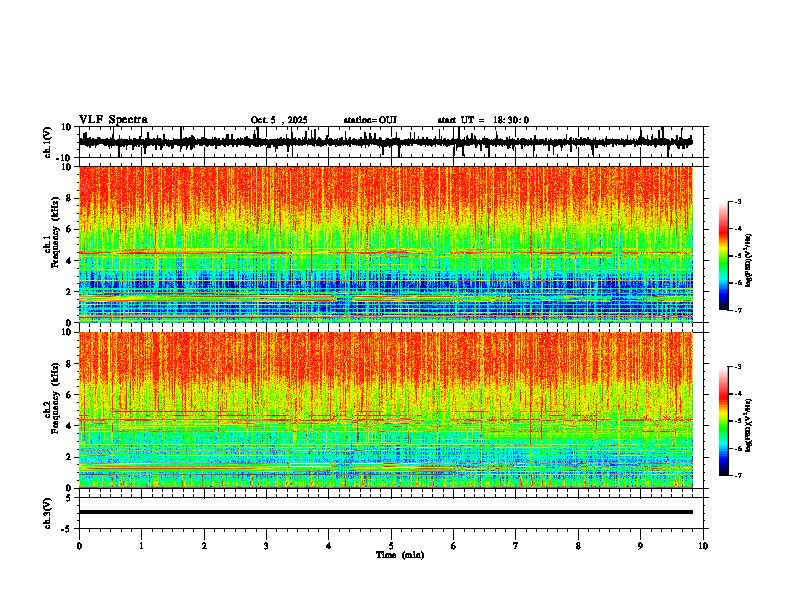Click tick label '4' on Time axis
The image size is (792, 612).
click(x=329, y=546)
